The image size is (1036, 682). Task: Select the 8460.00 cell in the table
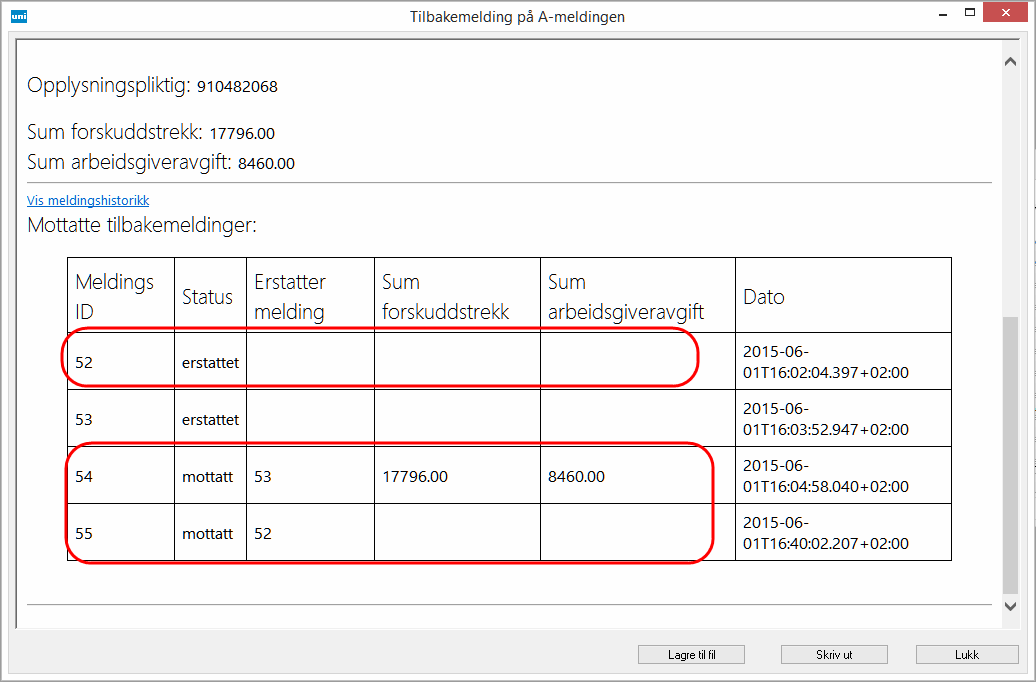577,477
